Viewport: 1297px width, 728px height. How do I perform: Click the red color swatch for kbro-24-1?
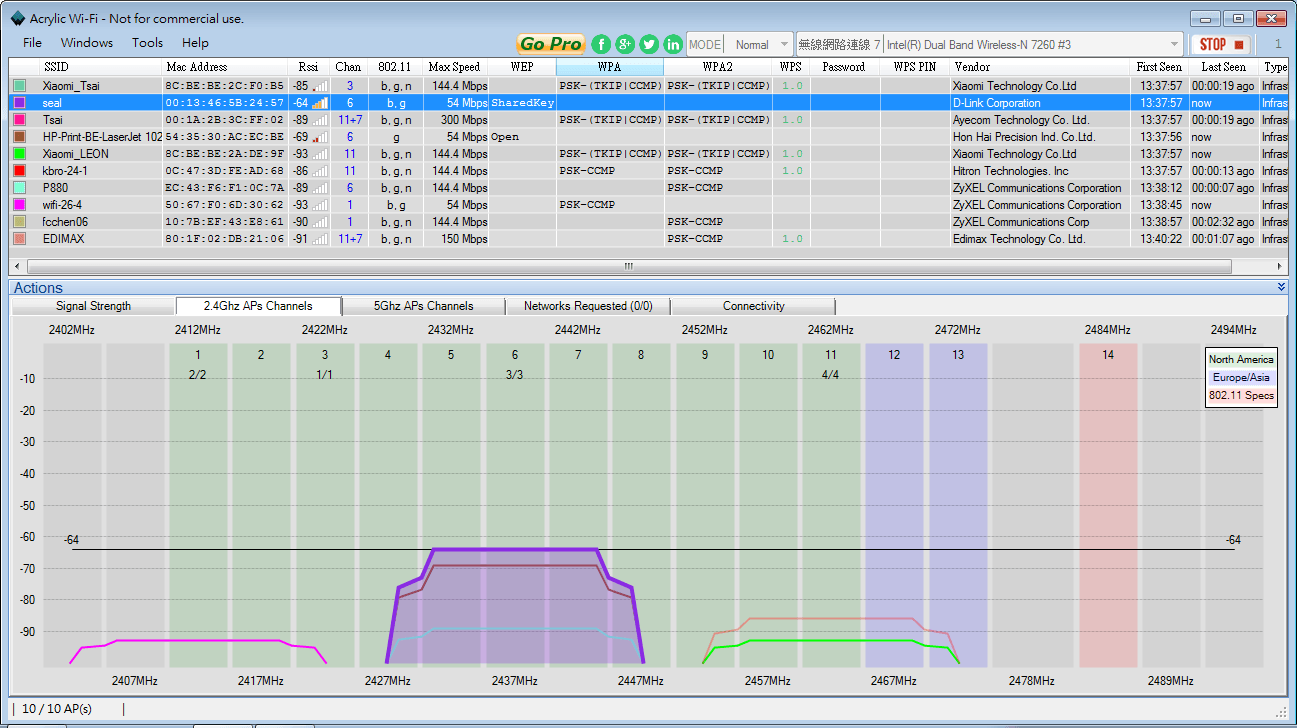(19, 171)
